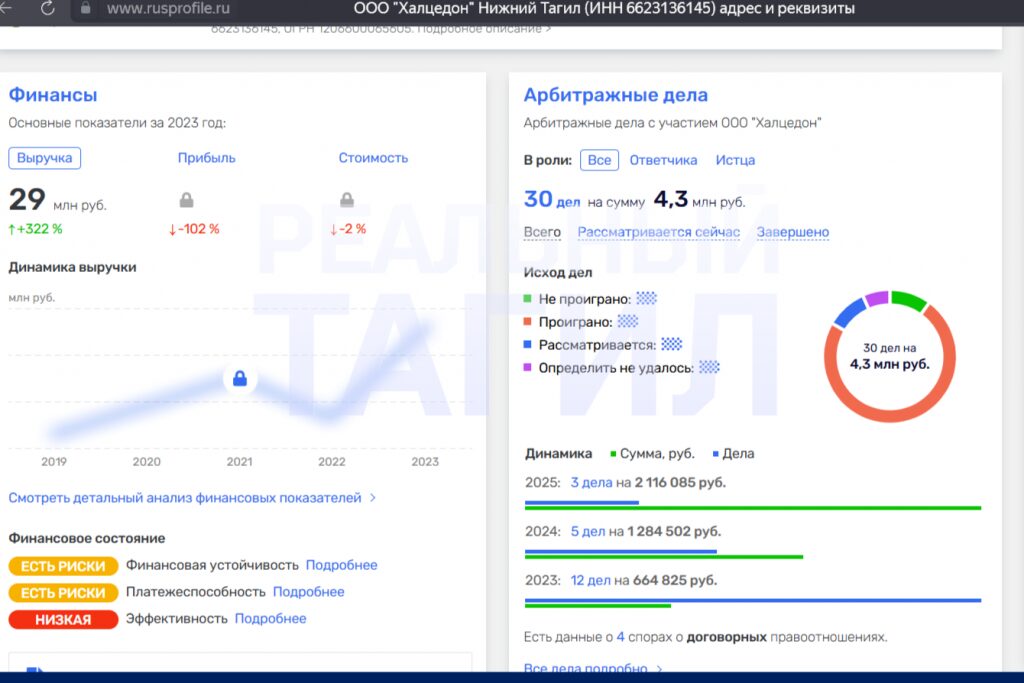Select the Все role filter
Viewport: 1024px width, 683px height.
[599, 160]
